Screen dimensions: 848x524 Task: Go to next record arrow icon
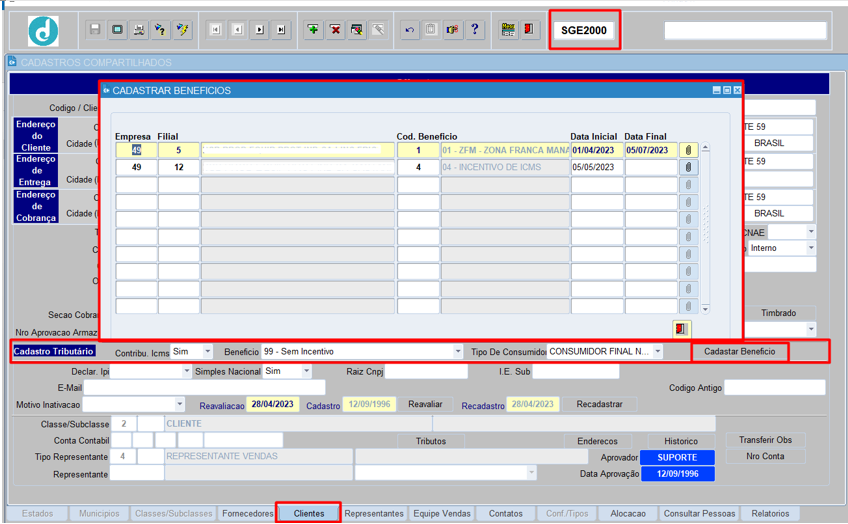coord(260,30)
